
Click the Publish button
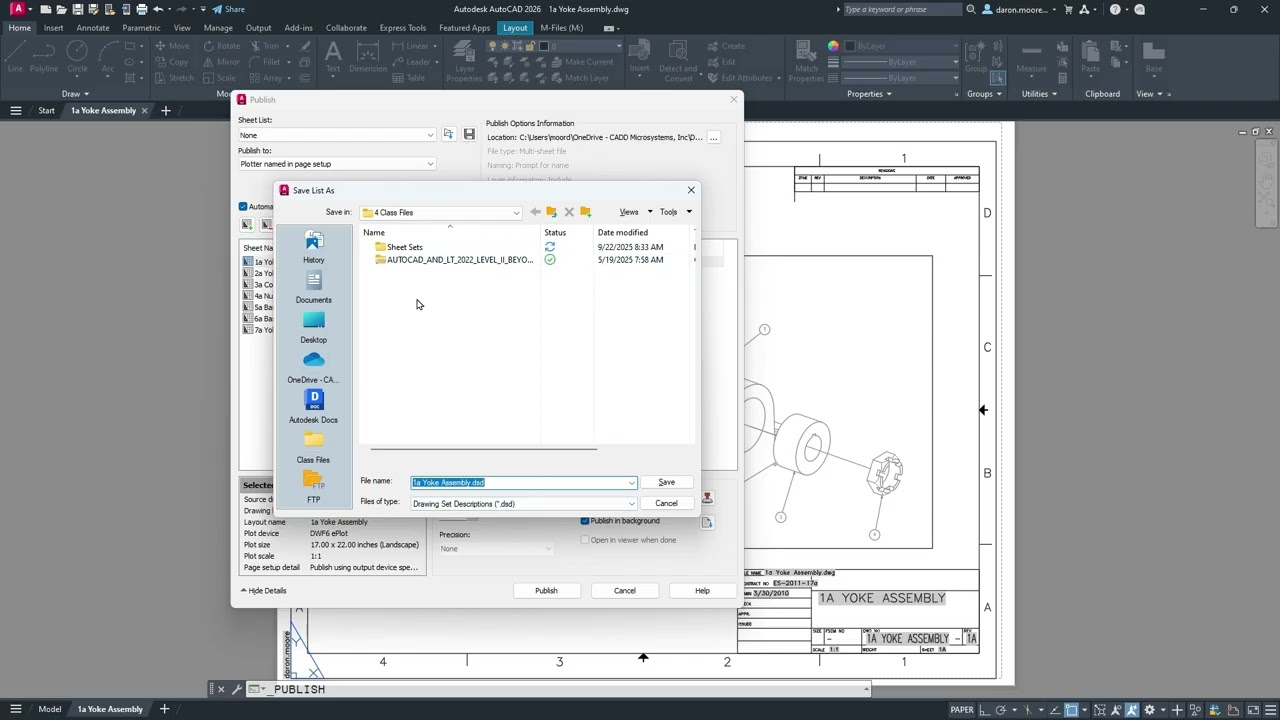546,591
